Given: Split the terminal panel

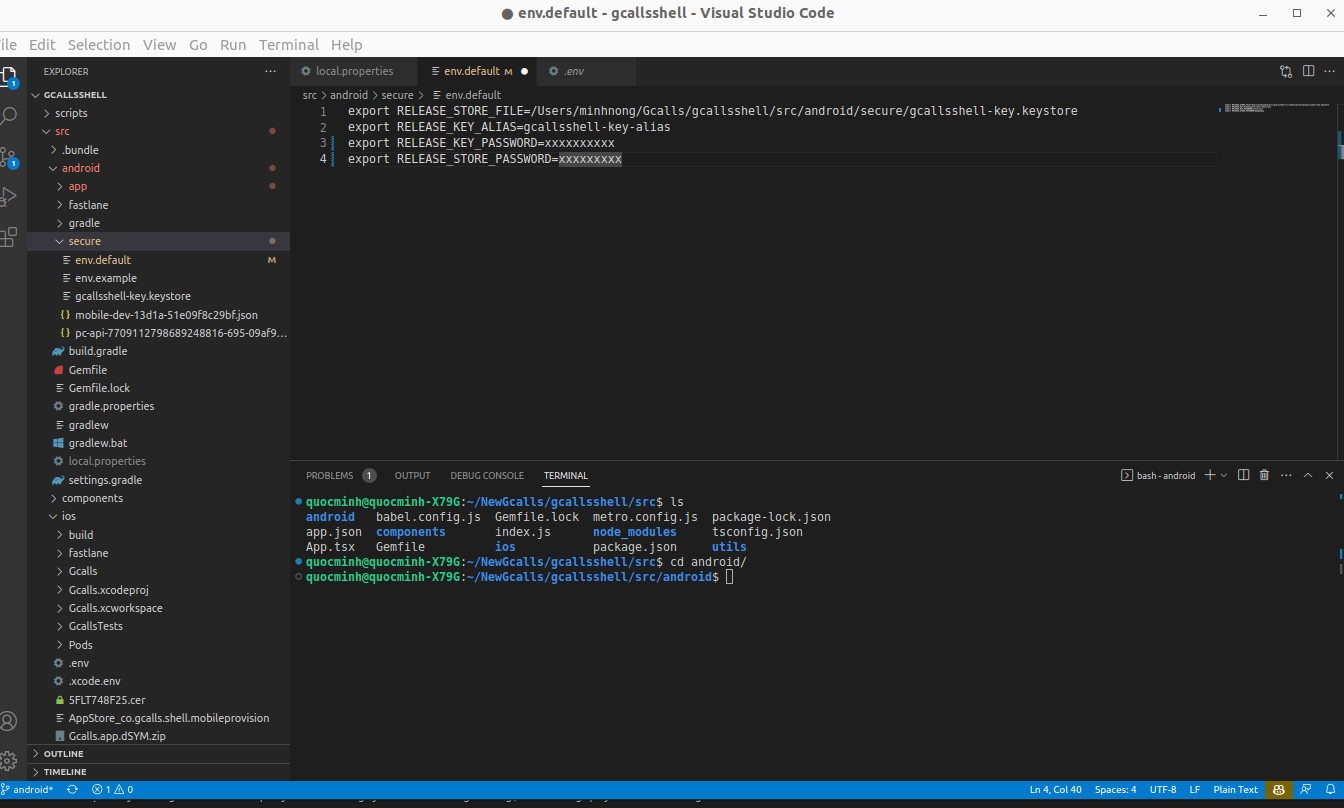Looking at the screenshot, I should pyautogui.click(x=1244, y=476).
